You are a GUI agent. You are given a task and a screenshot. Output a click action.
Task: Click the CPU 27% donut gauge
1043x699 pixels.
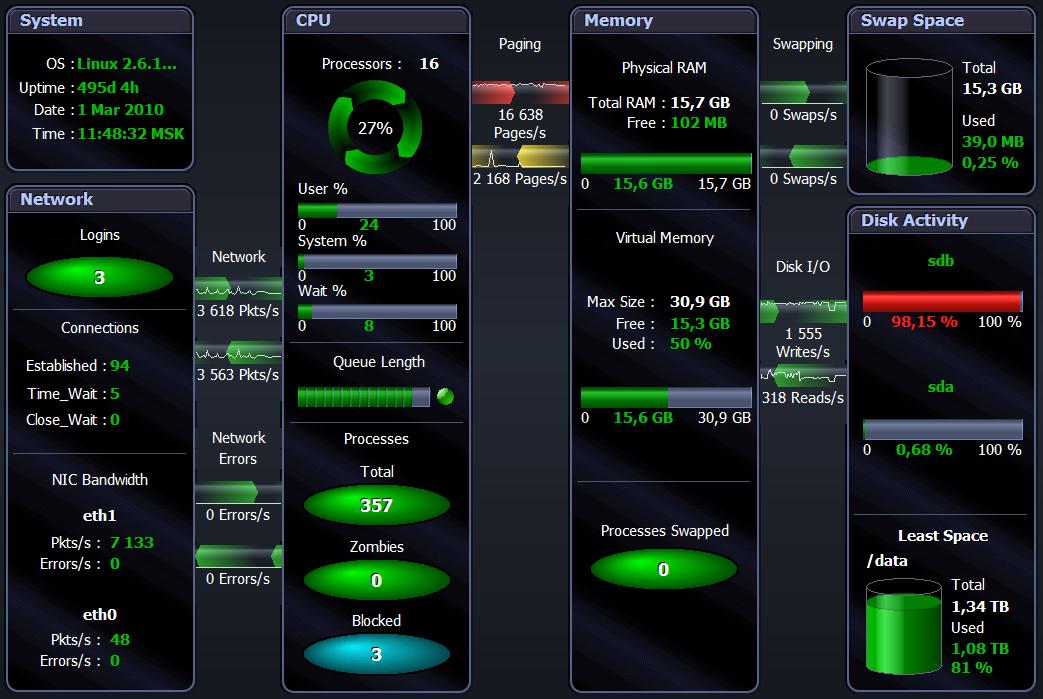pyautogui.click(x=375, y=128)
